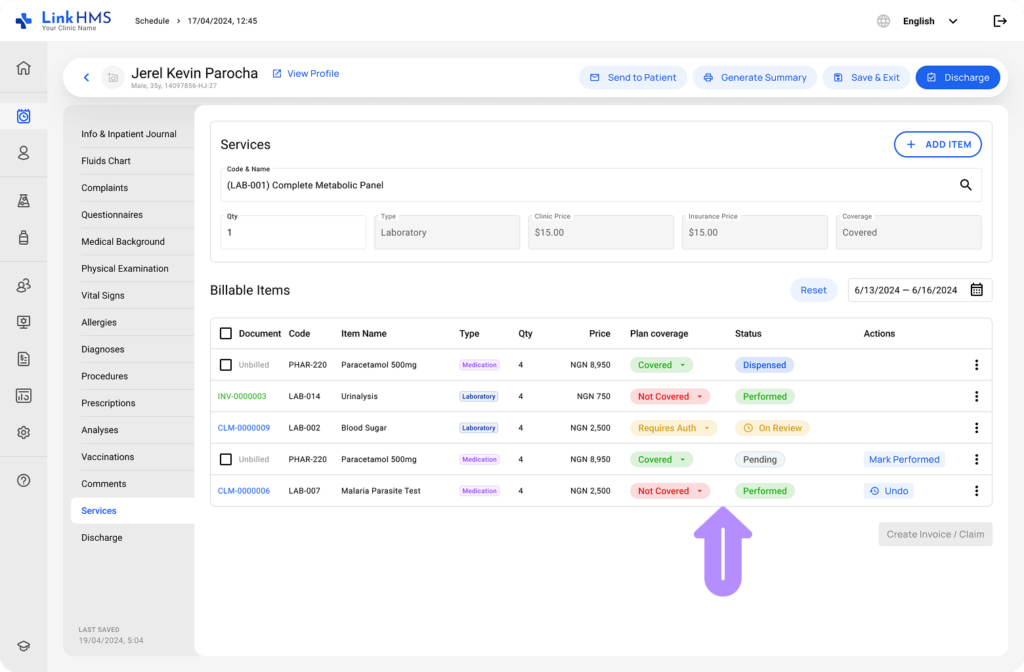Open Not Covered dropdown for Malaria Parasite Test
The width and height of the screenshot is (1024, 672).
tap(669, 490)
